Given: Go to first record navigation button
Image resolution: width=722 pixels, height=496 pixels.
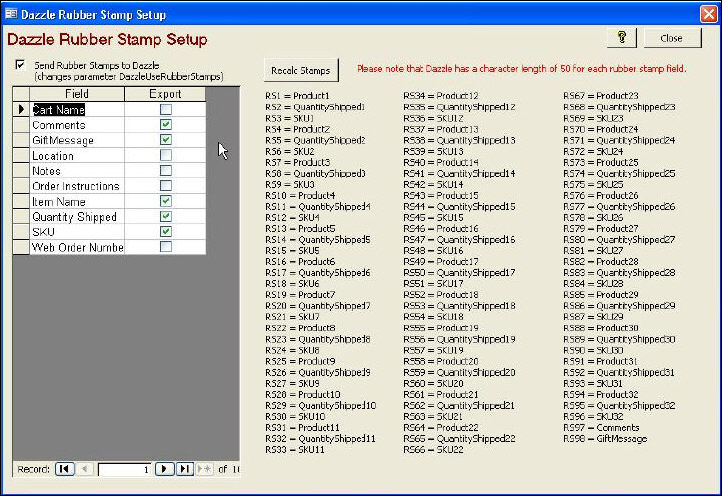Looking at the screenshot, I should 65,469.
